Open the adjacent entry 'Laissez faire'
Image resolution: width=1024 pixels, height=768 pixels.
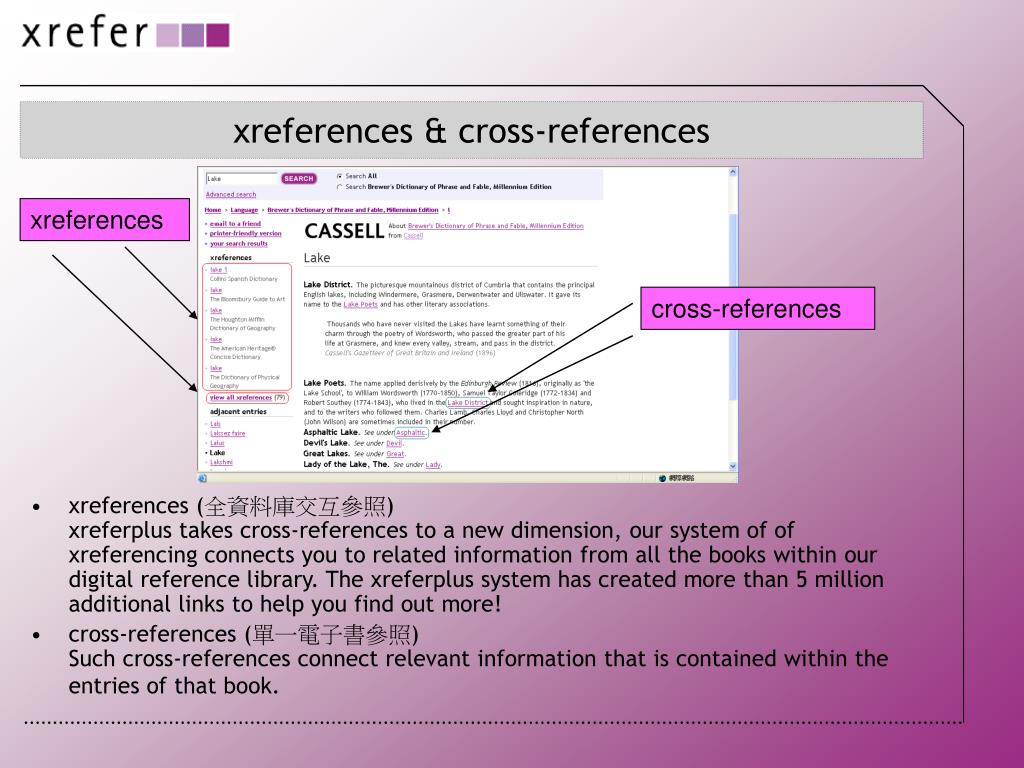coord(227,434)
